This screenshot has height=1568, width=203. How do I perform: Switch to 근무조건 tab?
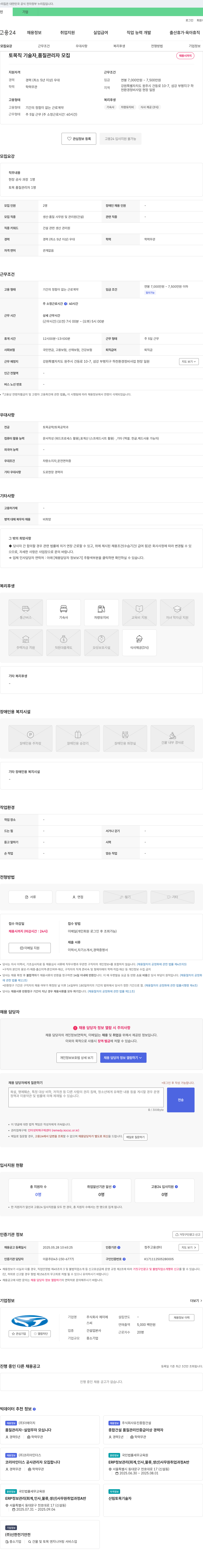44,46
